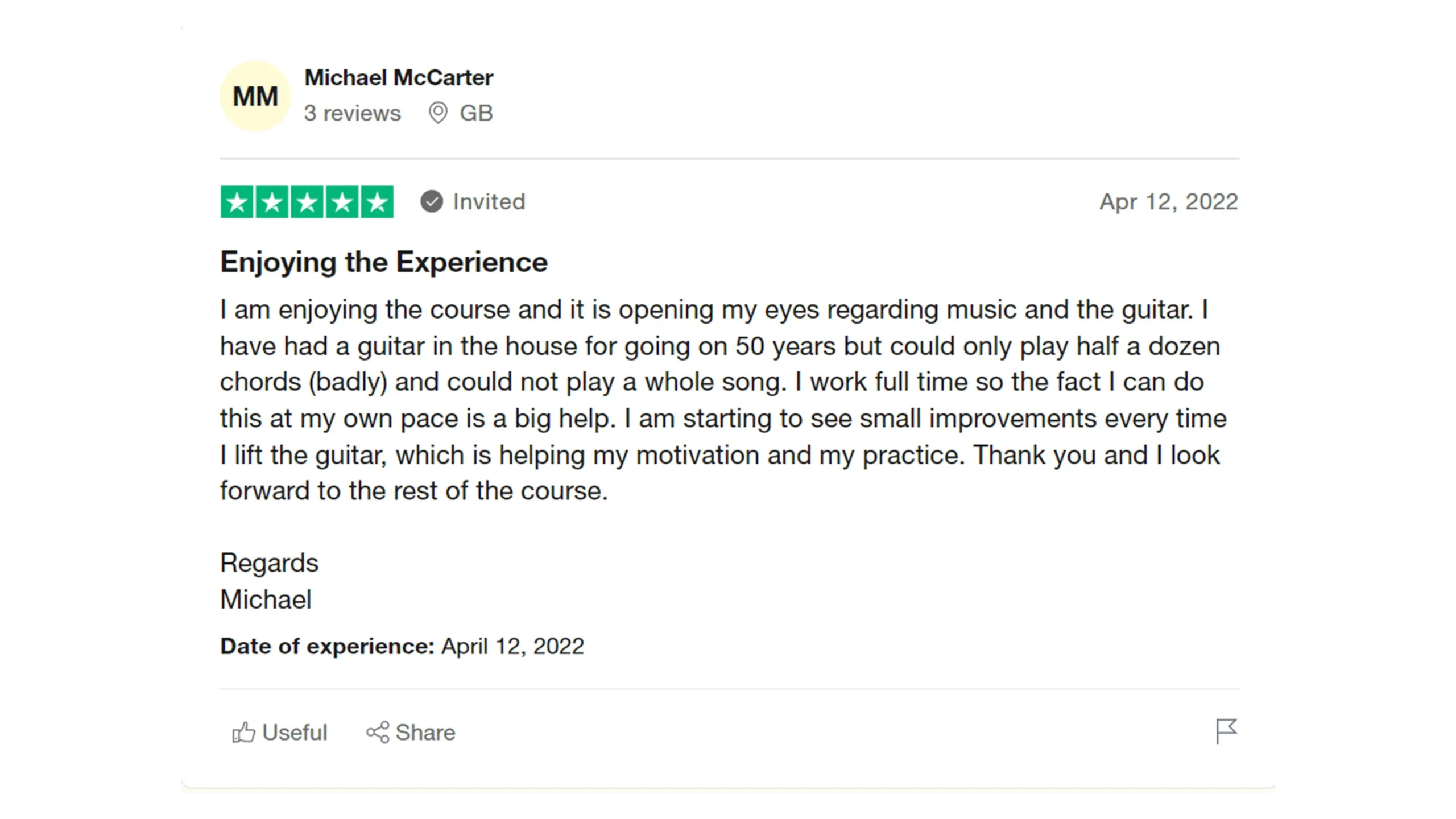Click the share icon beside Share
This screenshot has width=1456, height=819.
click(378, 733)
